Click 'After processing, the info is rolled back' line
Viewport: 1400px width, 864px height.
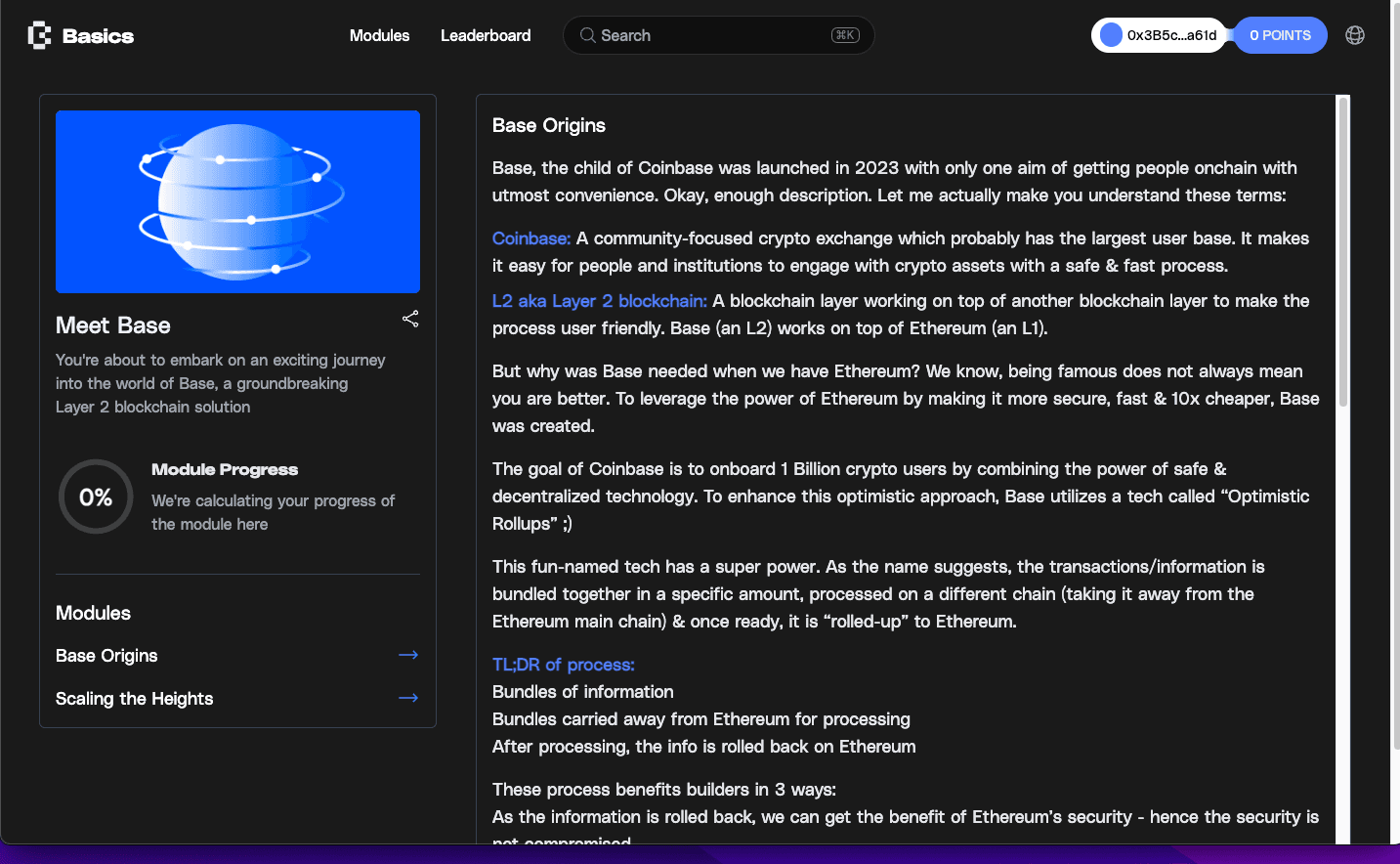pos(704,747)
